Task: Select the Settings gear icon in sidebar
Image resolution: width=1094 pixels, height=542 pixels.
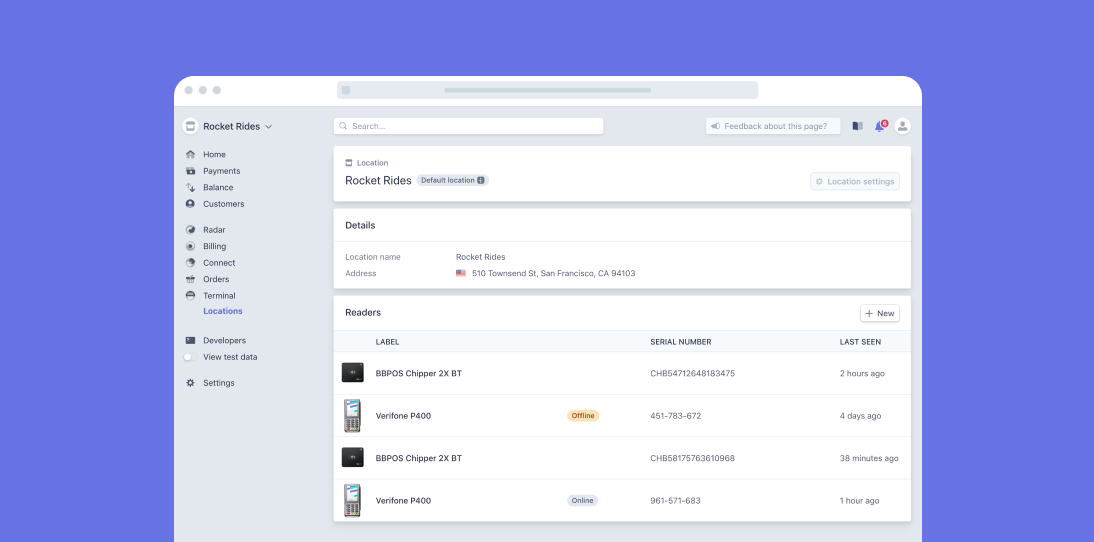Action: tap(191, 383)
